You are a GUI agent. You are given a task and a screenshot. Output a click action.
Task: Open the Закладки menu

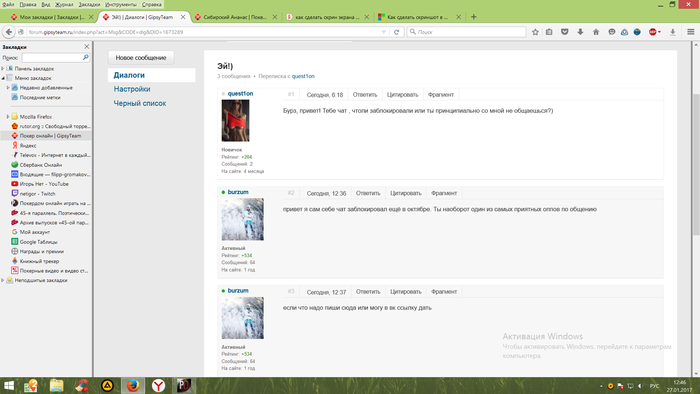coord(89,4)
